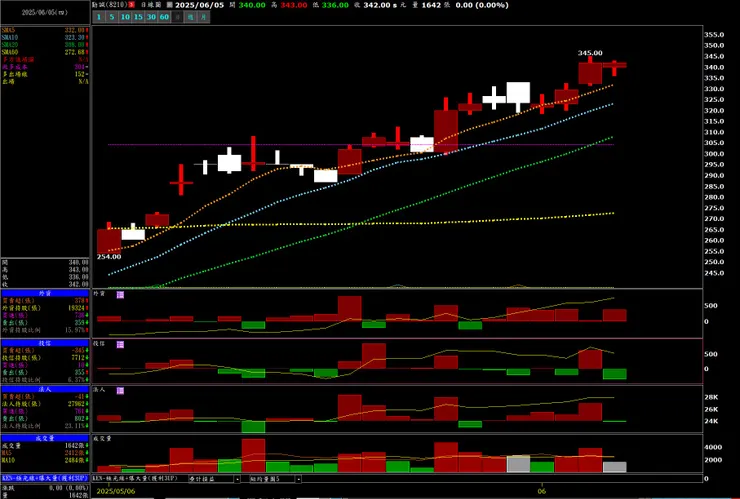Click the 330.0 label on the price axis

[714, 89]
